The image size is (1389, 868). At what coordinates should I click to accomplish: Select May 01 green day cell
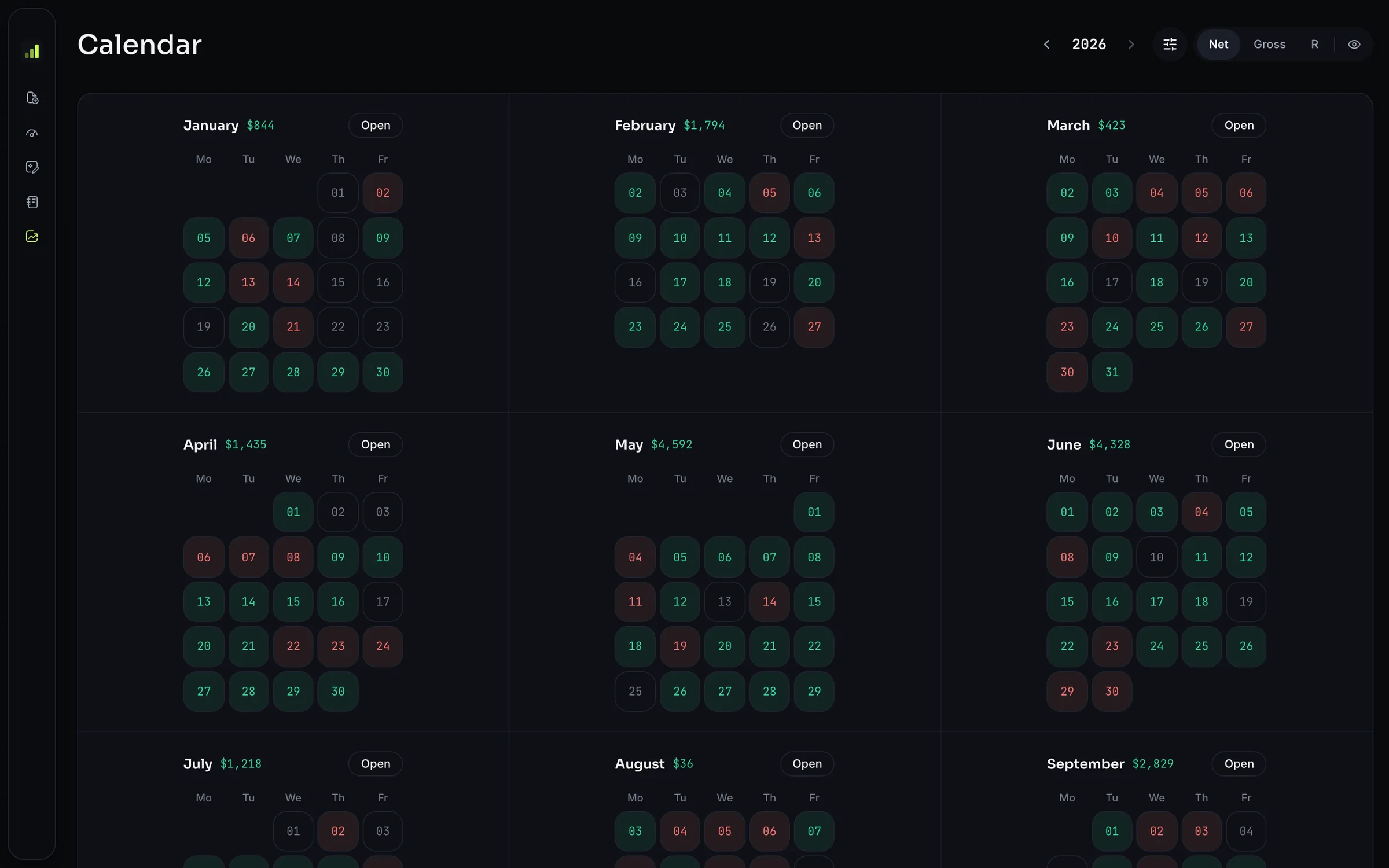pos(814,512)
